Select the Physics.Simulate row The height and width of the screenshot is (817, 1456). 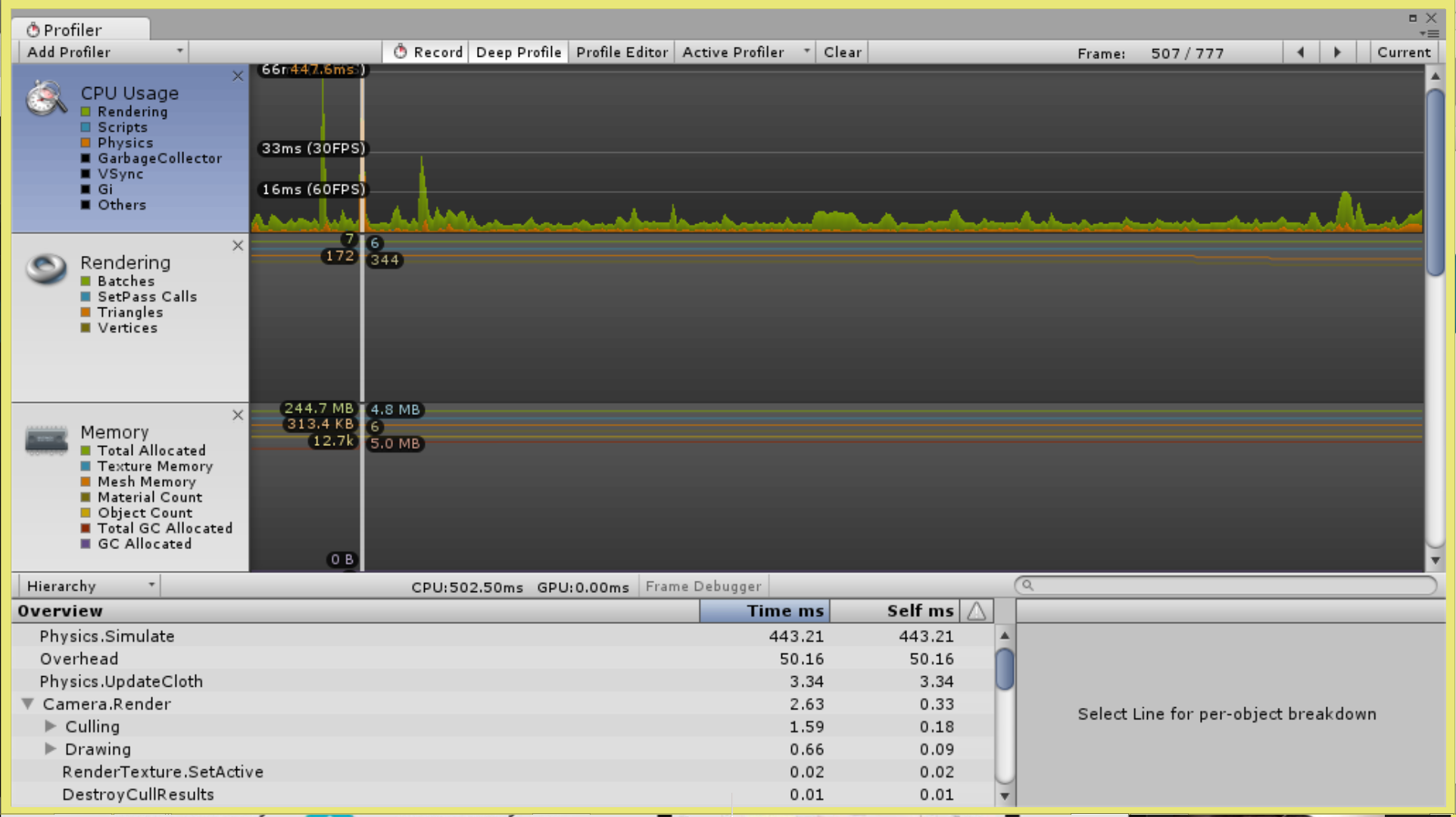(503, 636)
